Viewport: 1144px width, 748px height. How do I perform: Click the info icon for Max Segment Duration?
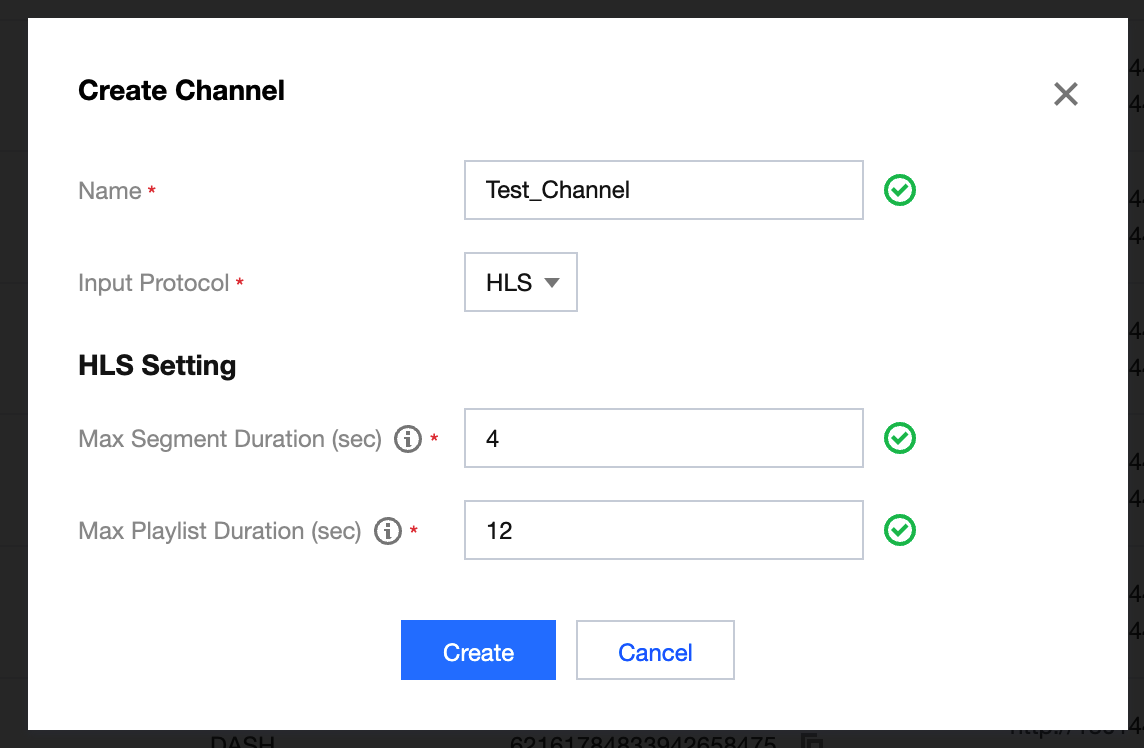(408, 439)
